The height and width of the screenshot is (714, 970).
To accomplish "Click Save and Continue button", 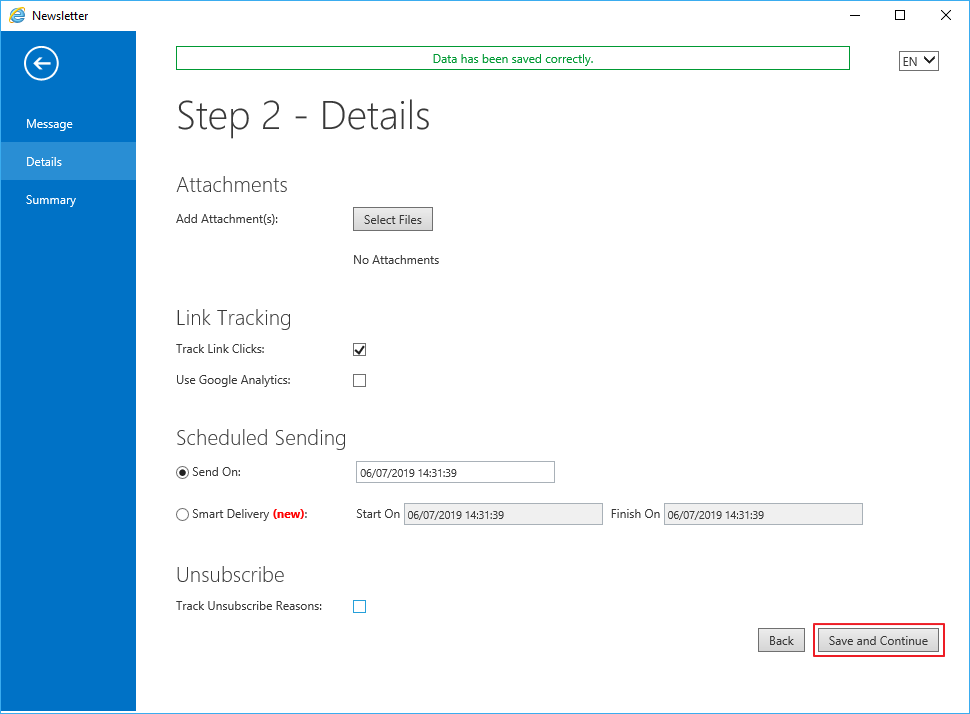I will 878,640.
